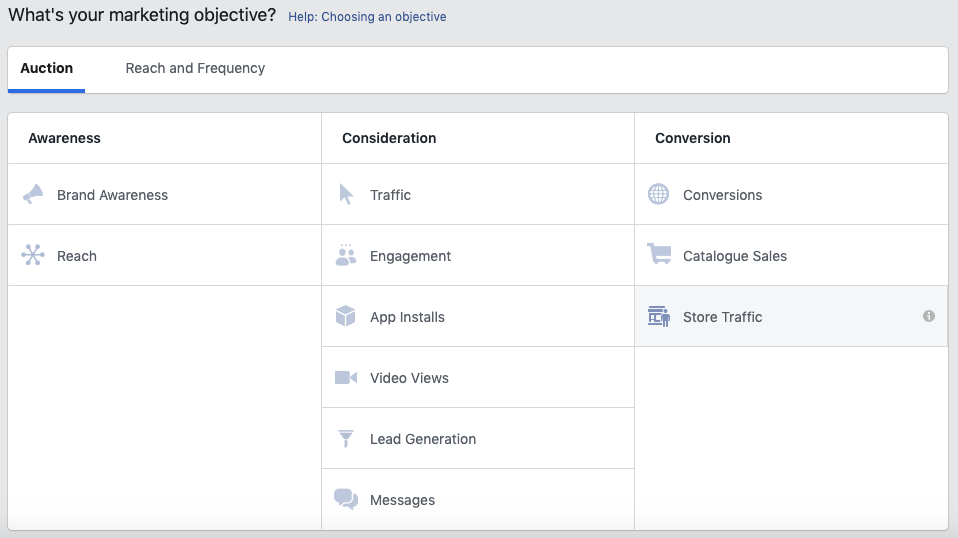The width and height of the screenshot is (958, 538).
Task: Click the Conversion column heading
Action: tap(693, 138)
